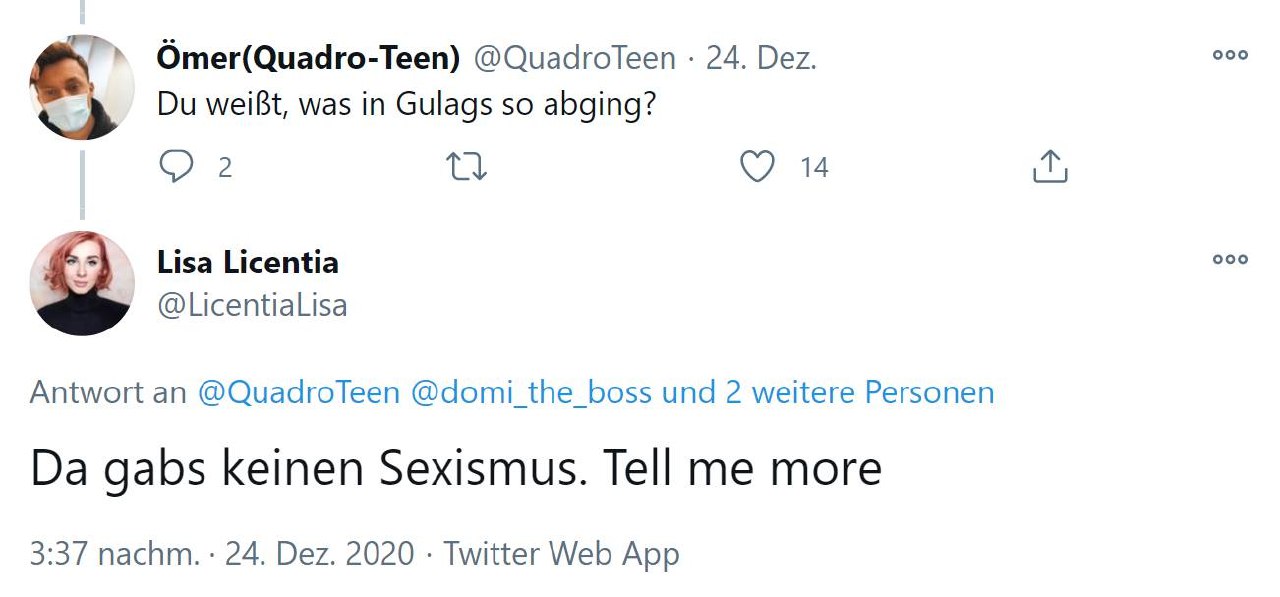This screenshot has width=1280, height=597.
Task: Click the reply icon on Ömer's tweet
Action: (x=176, y=167)
